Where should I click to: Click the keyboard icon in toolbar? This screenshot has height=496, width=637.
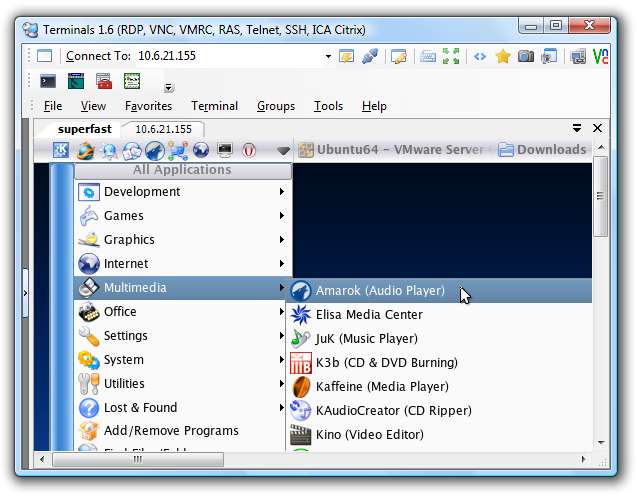click(428, 56)
